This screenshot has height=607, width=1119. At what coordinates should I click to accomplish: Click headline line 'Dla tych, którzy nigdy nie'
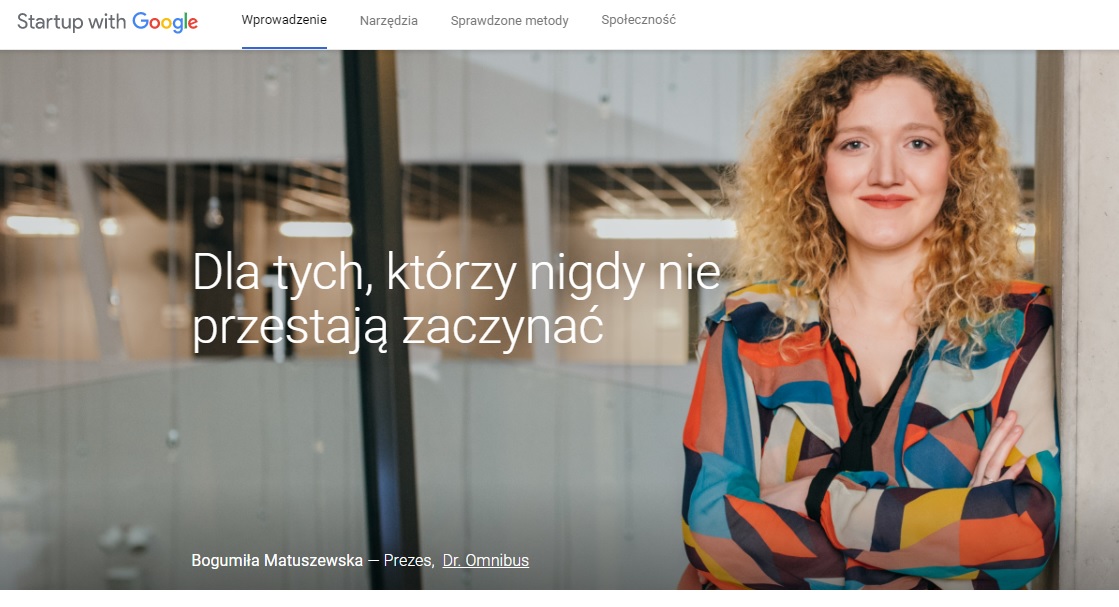457,272
